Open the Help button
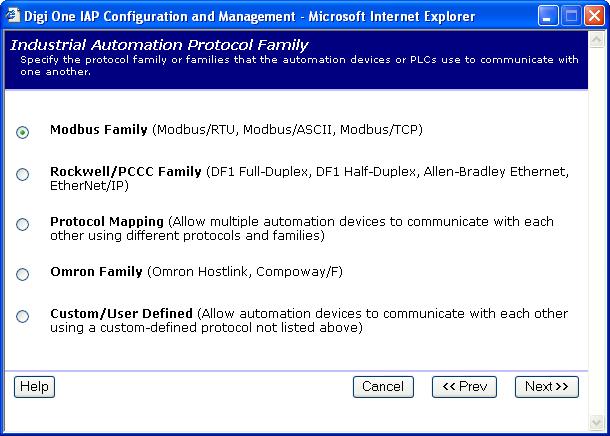This screenshot has height=436, width=610. click(x=34, y=387)
